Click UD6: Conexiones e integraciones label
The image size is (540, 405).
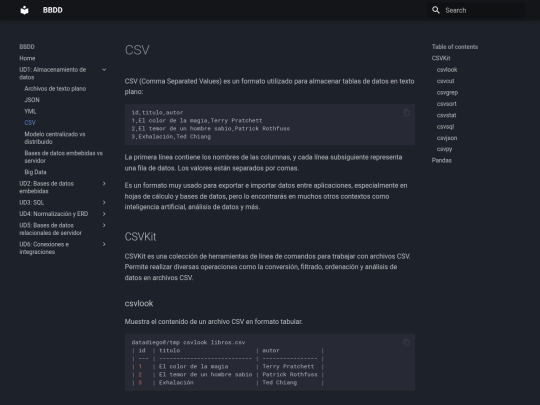point(44,248)
